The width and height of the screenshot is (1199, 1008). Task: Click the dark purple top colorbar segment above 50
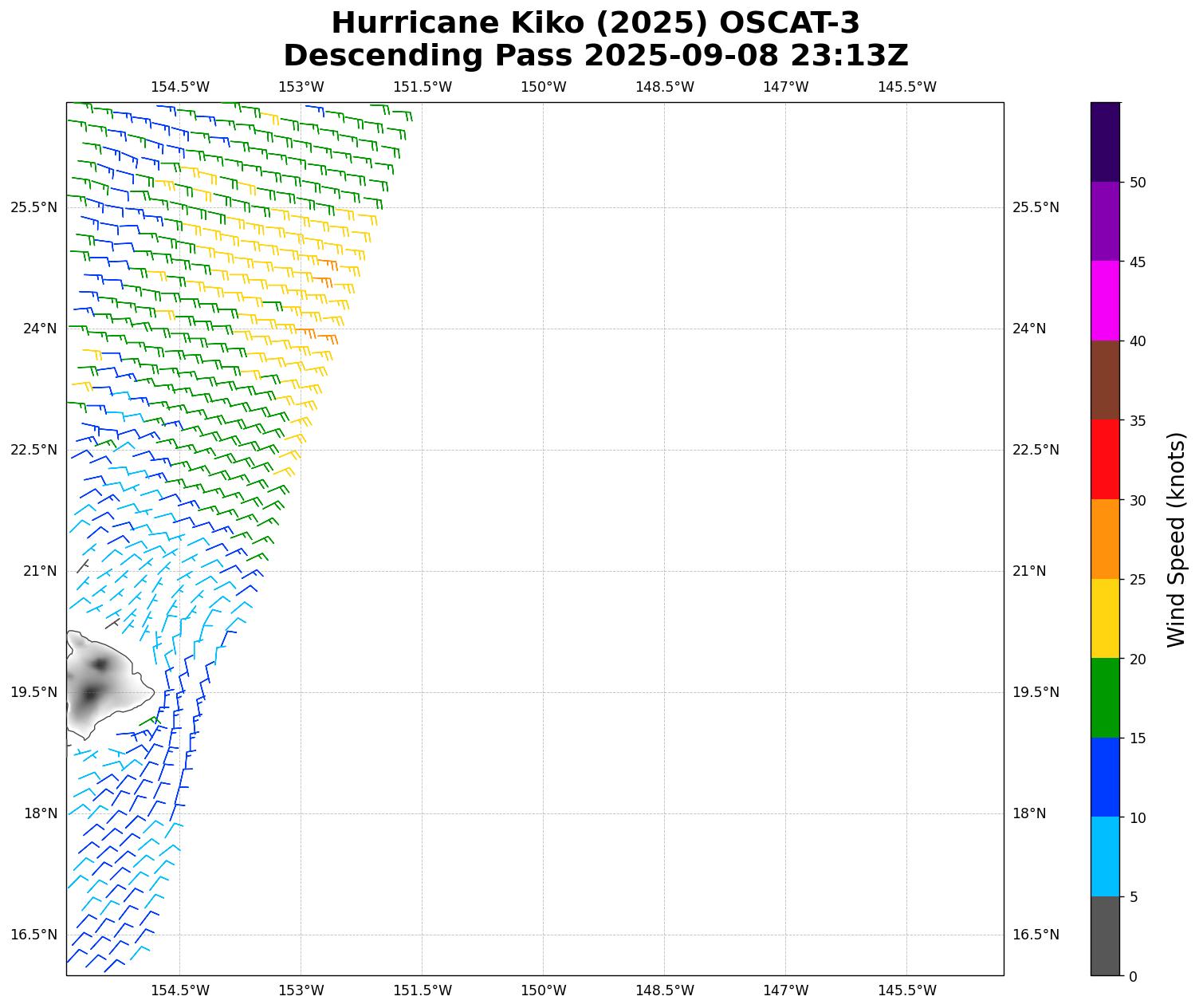[x=1105, y=142]
